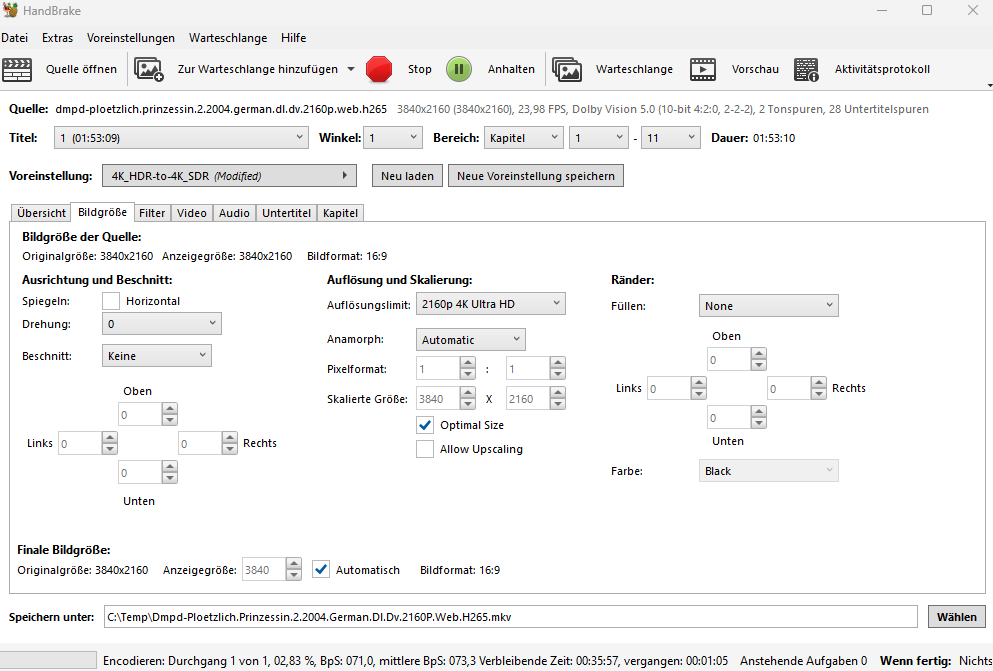
Task: Increase the Anzeigegröße 3840 stepper
Action: point(294,564)
